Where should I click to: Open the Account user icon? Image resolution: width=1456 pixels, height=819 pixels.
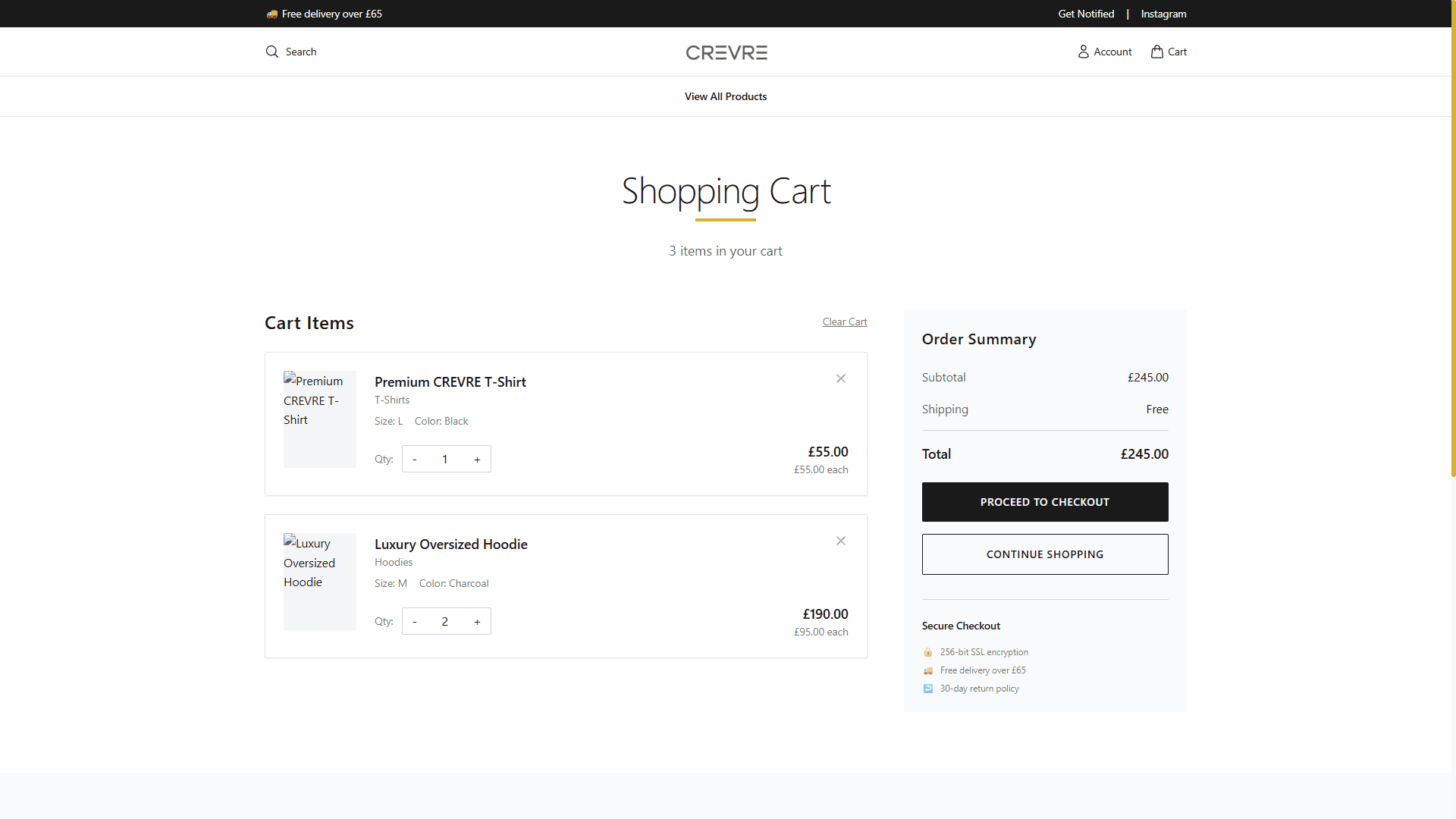pyautogui.click(x=1083, y=52)
